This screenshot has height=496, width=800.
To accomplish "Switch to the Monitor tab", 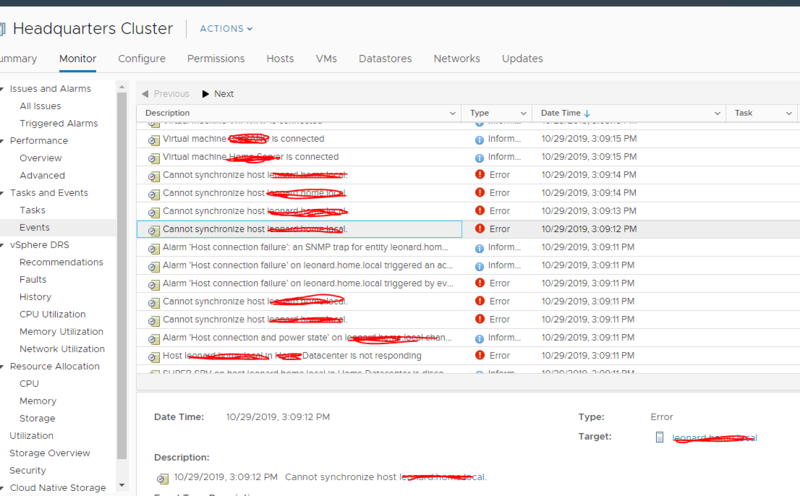I will coord(78,59).
